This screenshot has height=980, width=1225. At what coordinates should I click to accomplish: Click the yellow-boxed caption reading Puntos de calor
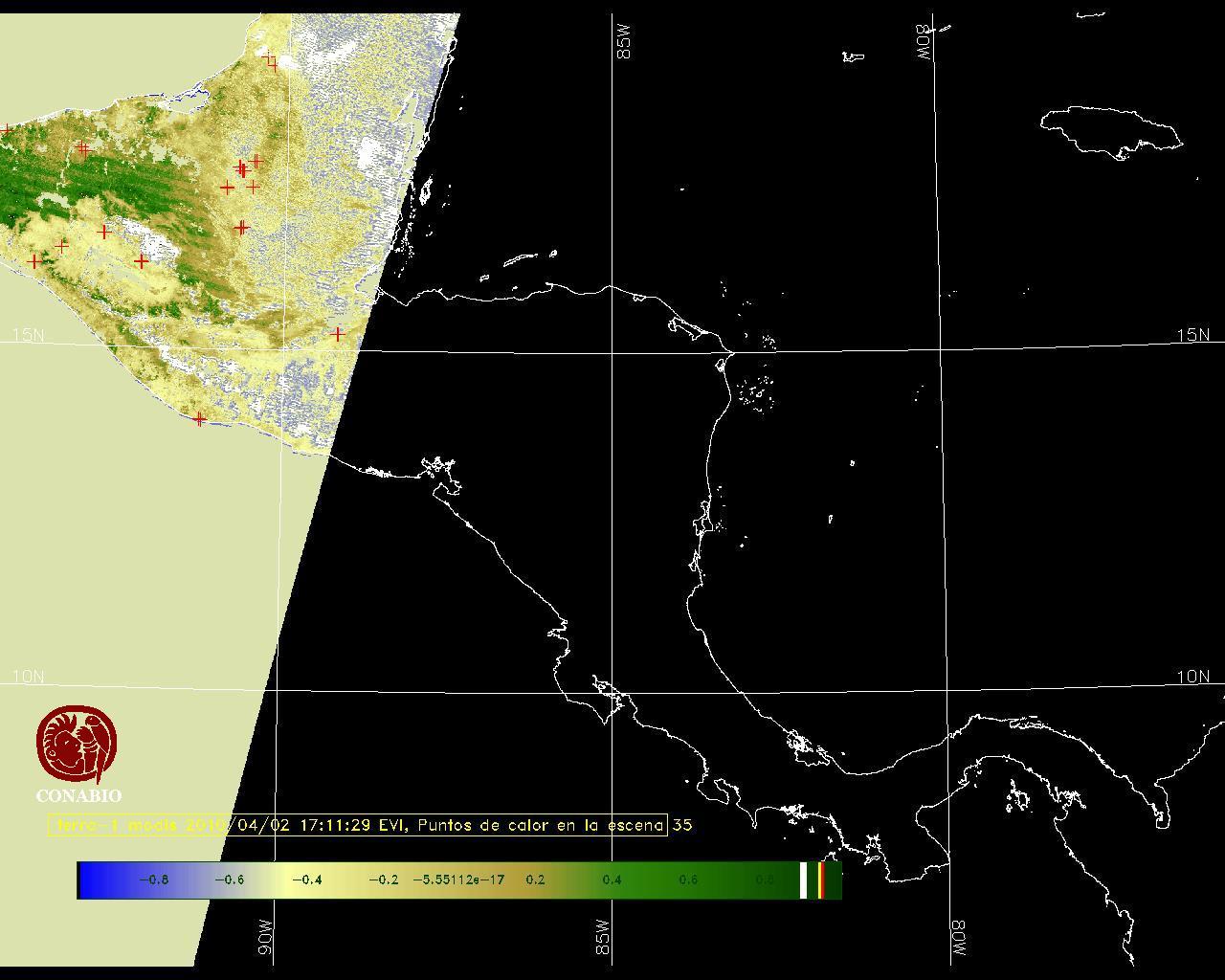tap(357, 825)
